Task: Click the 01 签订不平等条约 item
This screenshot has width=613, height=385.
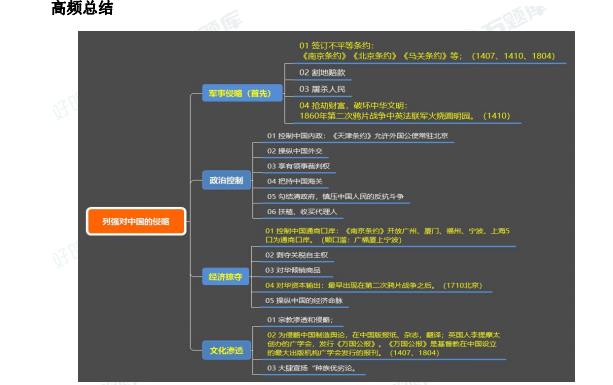Action: click(427, 51)
